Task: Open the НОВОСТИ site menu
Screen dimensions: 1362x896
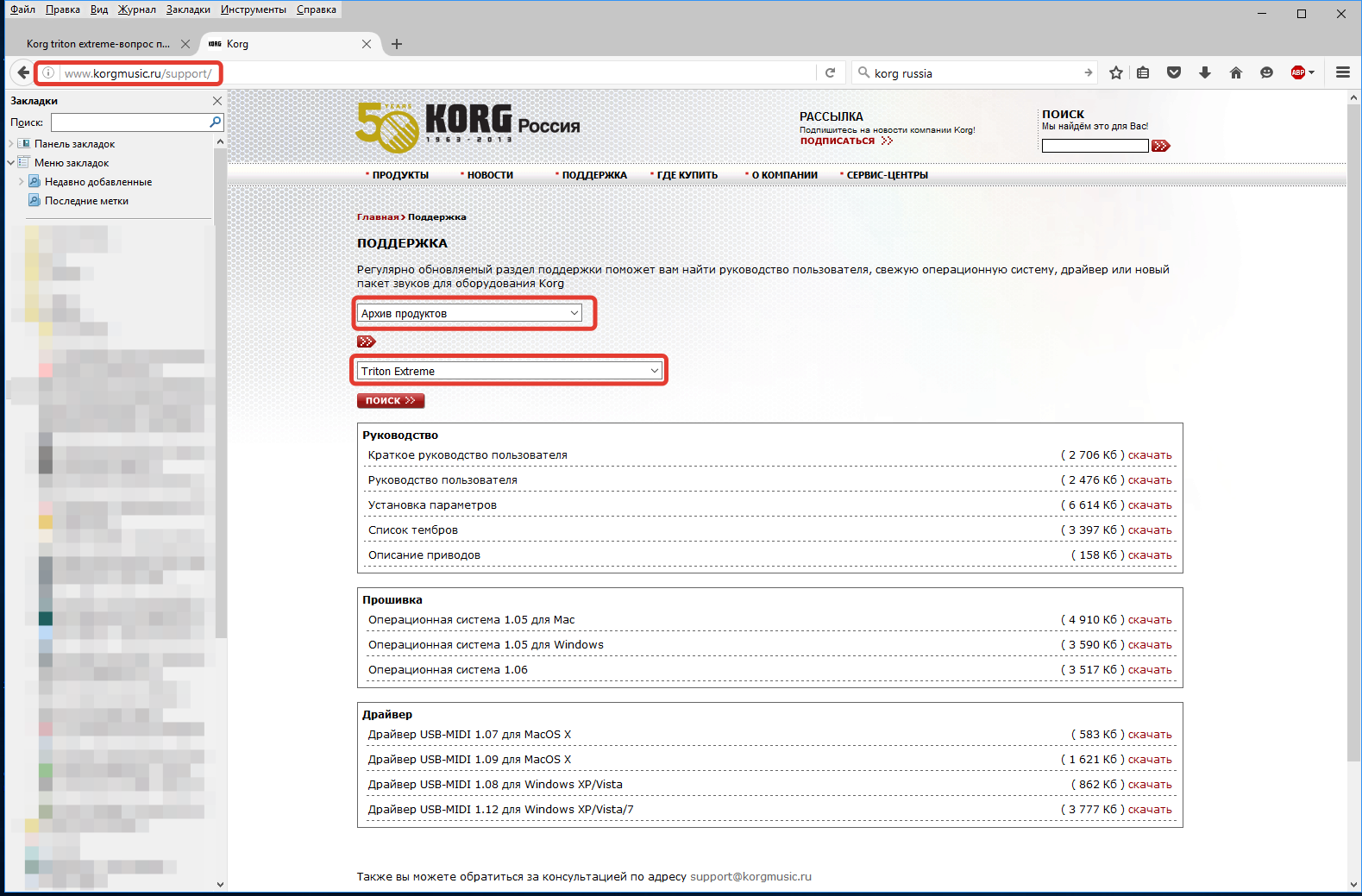Action: (x=490, y=175)
